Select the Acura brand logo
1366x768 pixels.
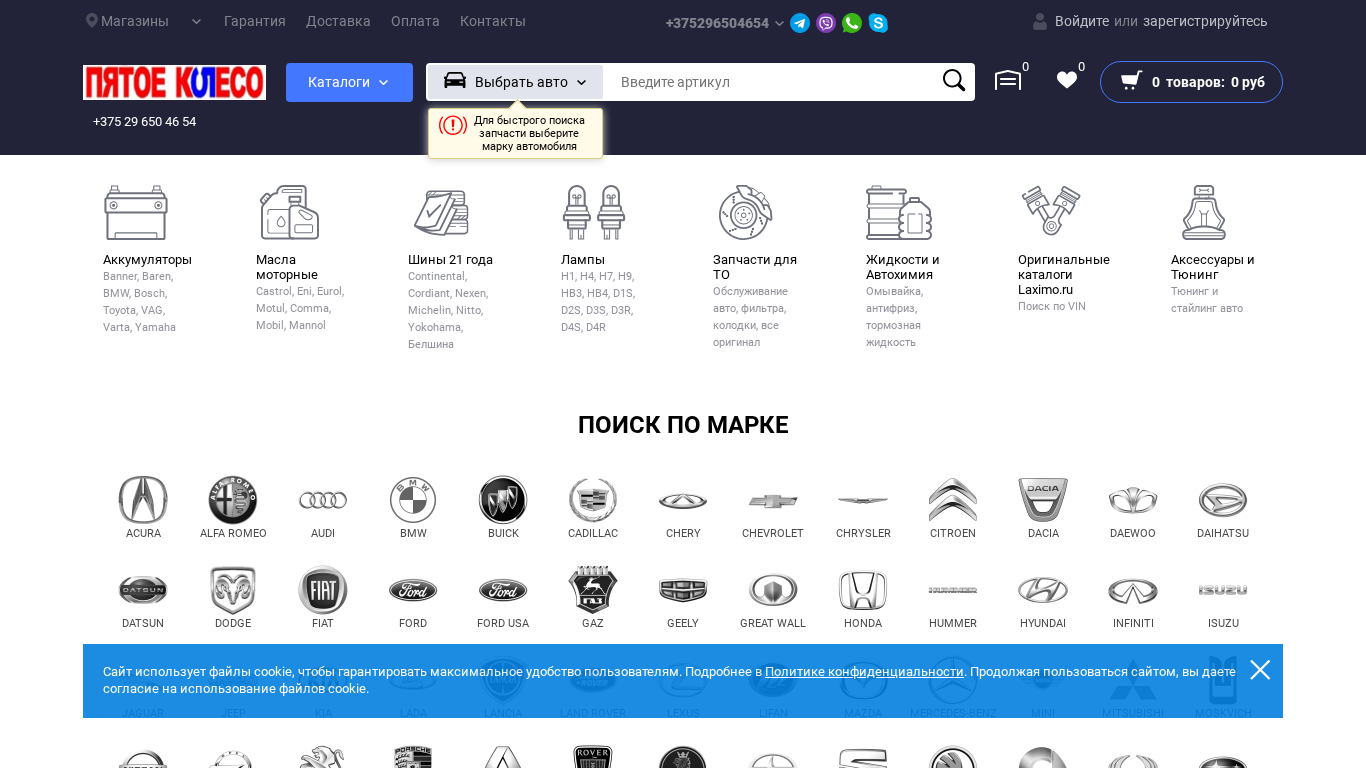point(143,500)
